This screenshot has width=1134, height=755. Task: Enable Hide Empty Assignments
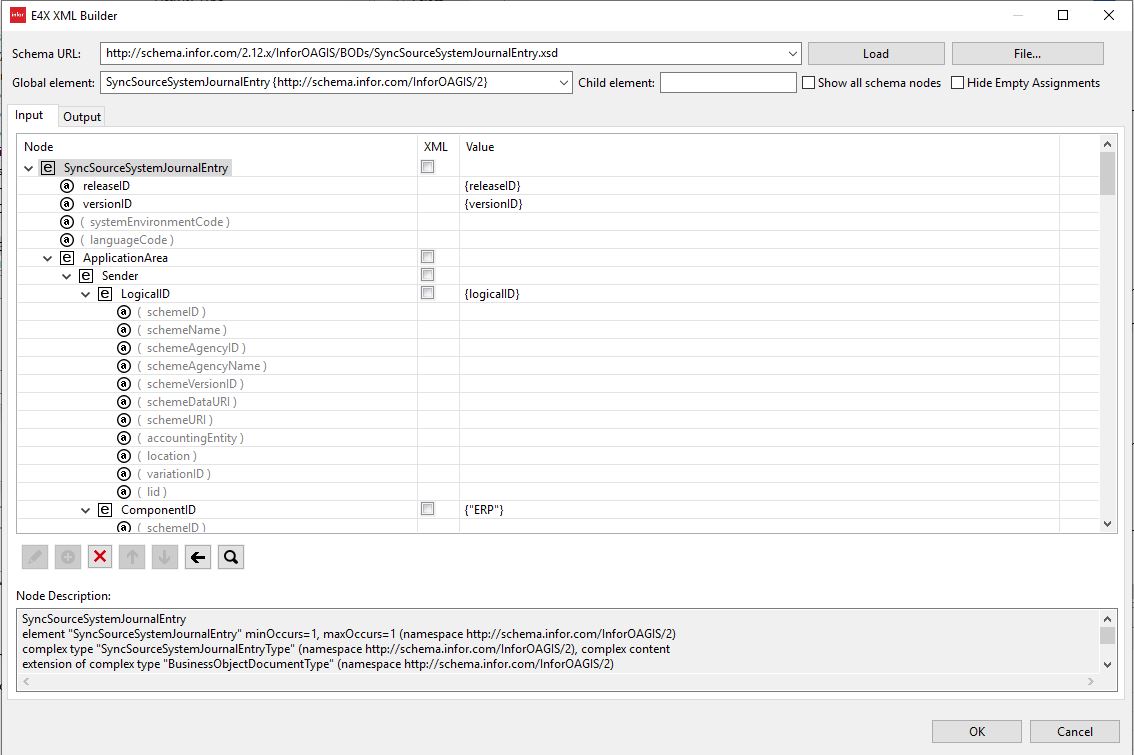956,82
